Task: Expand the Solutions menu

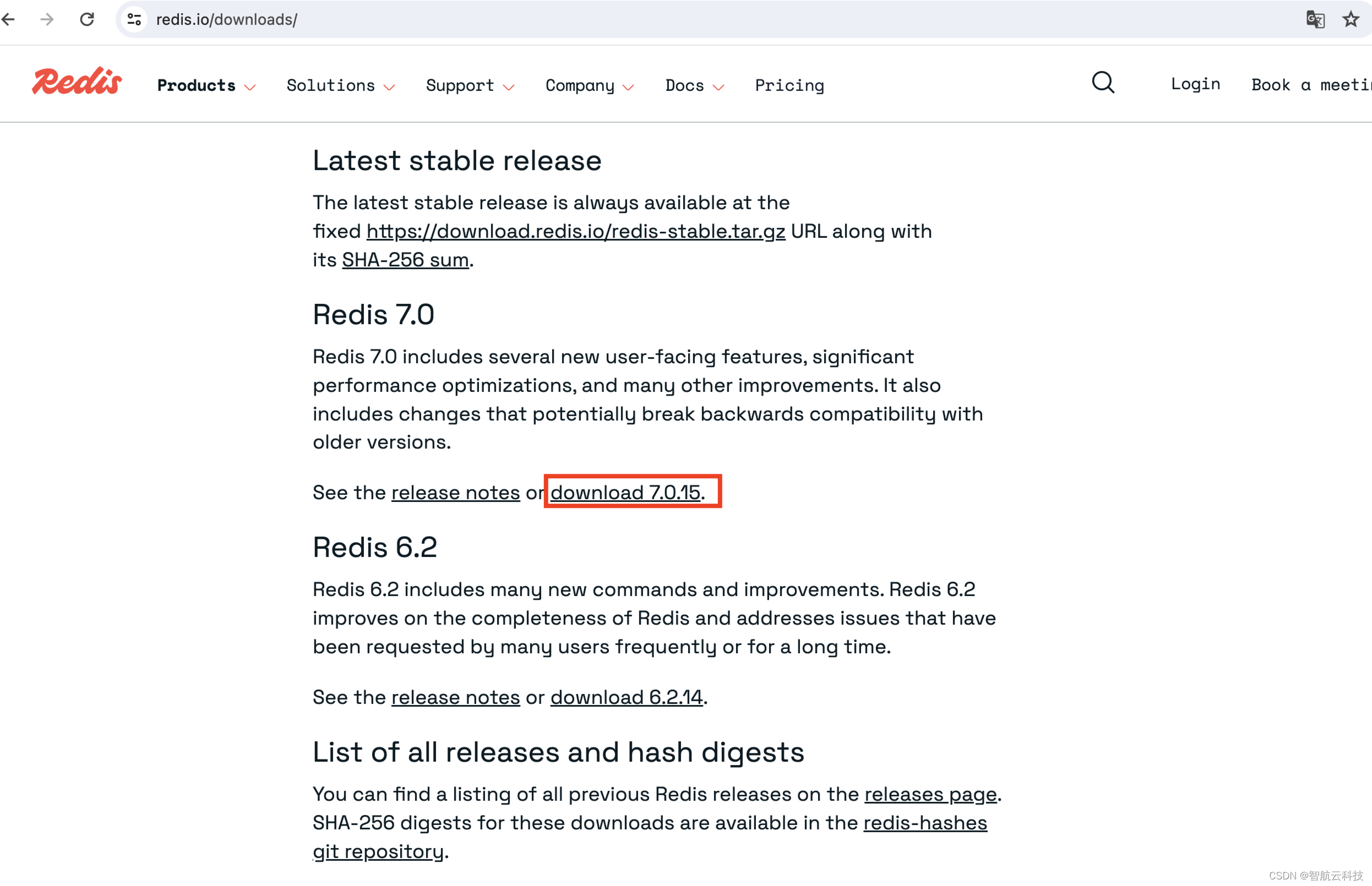Action: coord(341,85)
